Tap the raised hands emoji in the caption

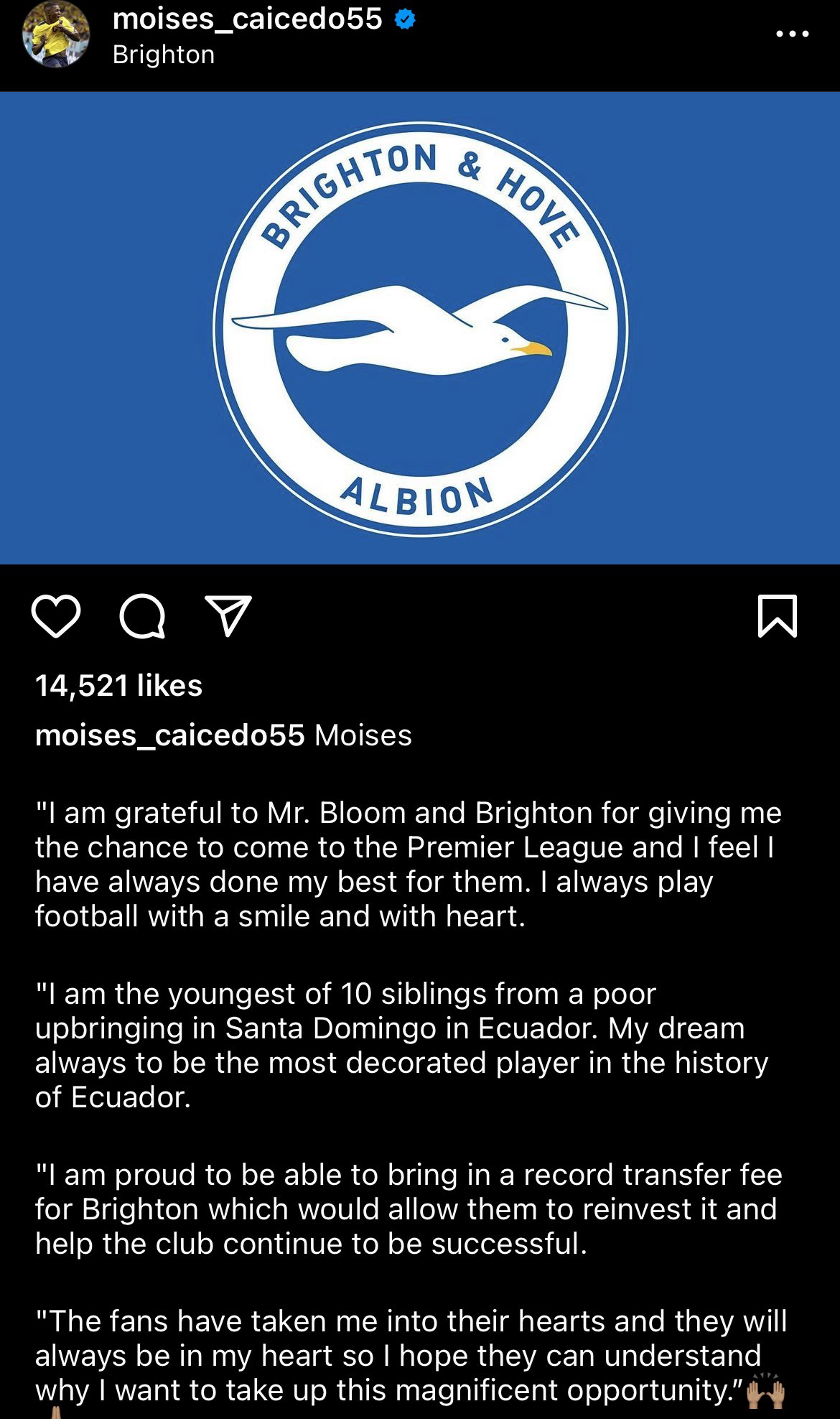(x=765, y=1390)
